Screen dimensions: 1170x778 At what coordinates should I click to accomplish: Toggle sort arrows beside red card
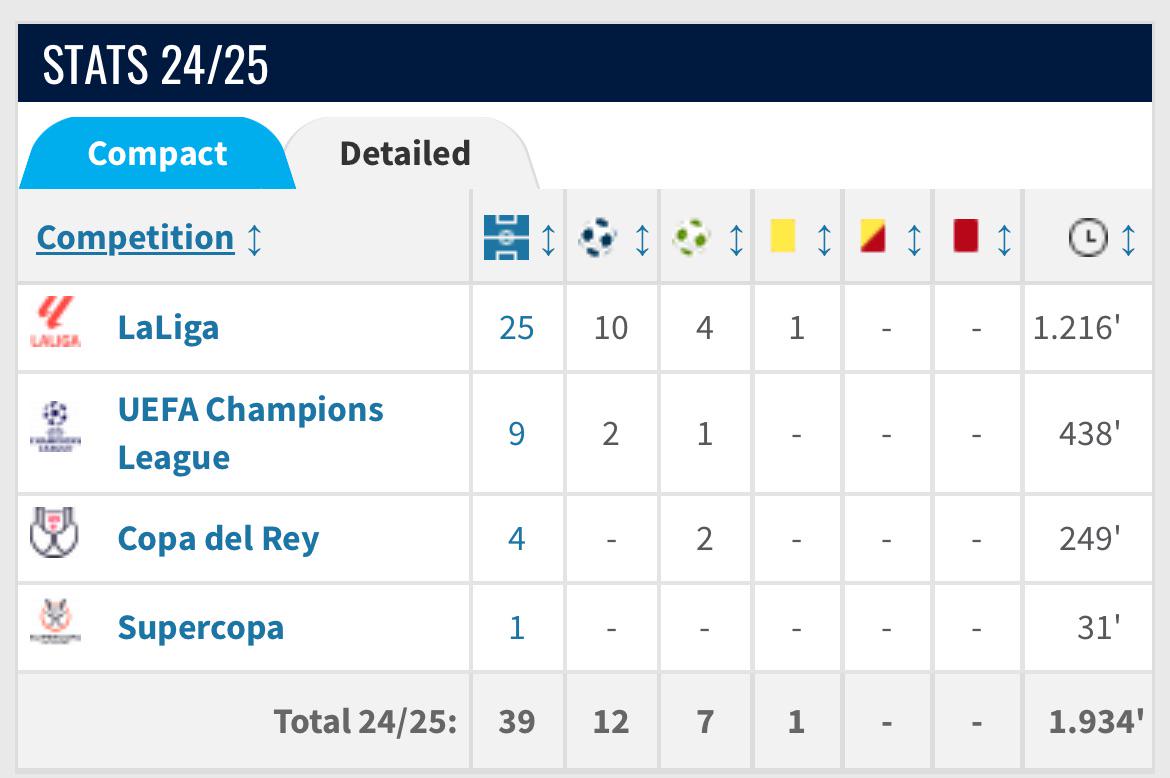(x=1004, y=240)
